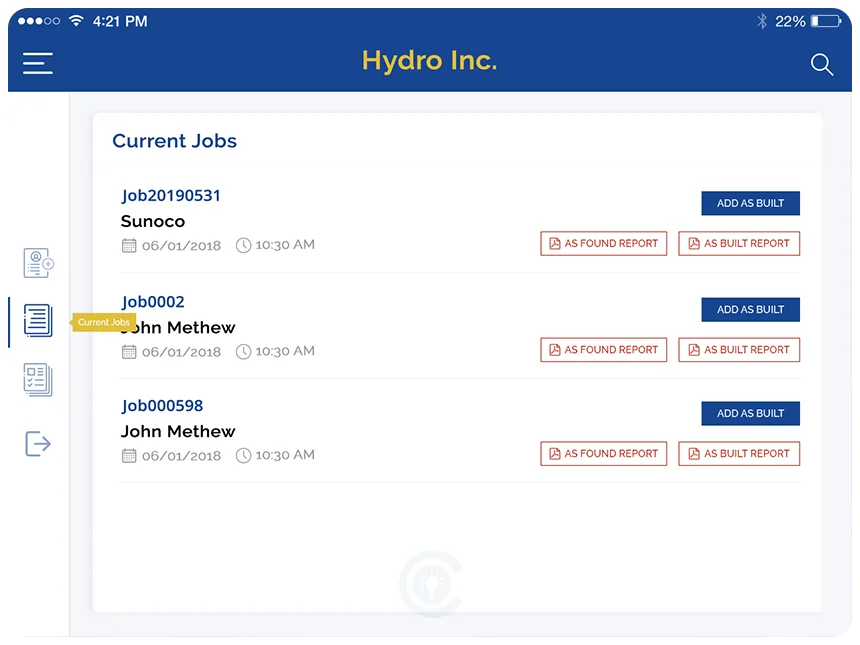Open AS BUILT REPORT for Job000598

coord(739,453)
